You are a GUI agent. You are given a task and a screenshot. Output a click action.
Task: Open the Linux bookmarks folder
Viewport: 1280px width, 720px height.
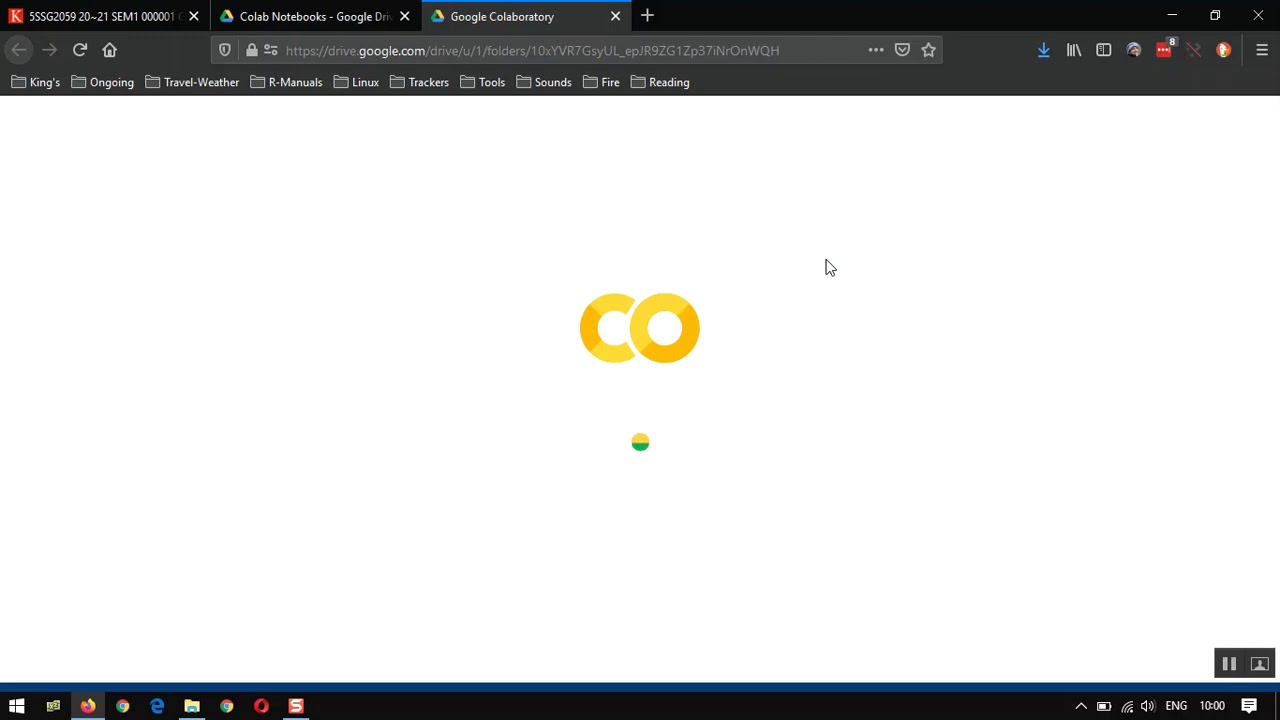coord(356,82)
